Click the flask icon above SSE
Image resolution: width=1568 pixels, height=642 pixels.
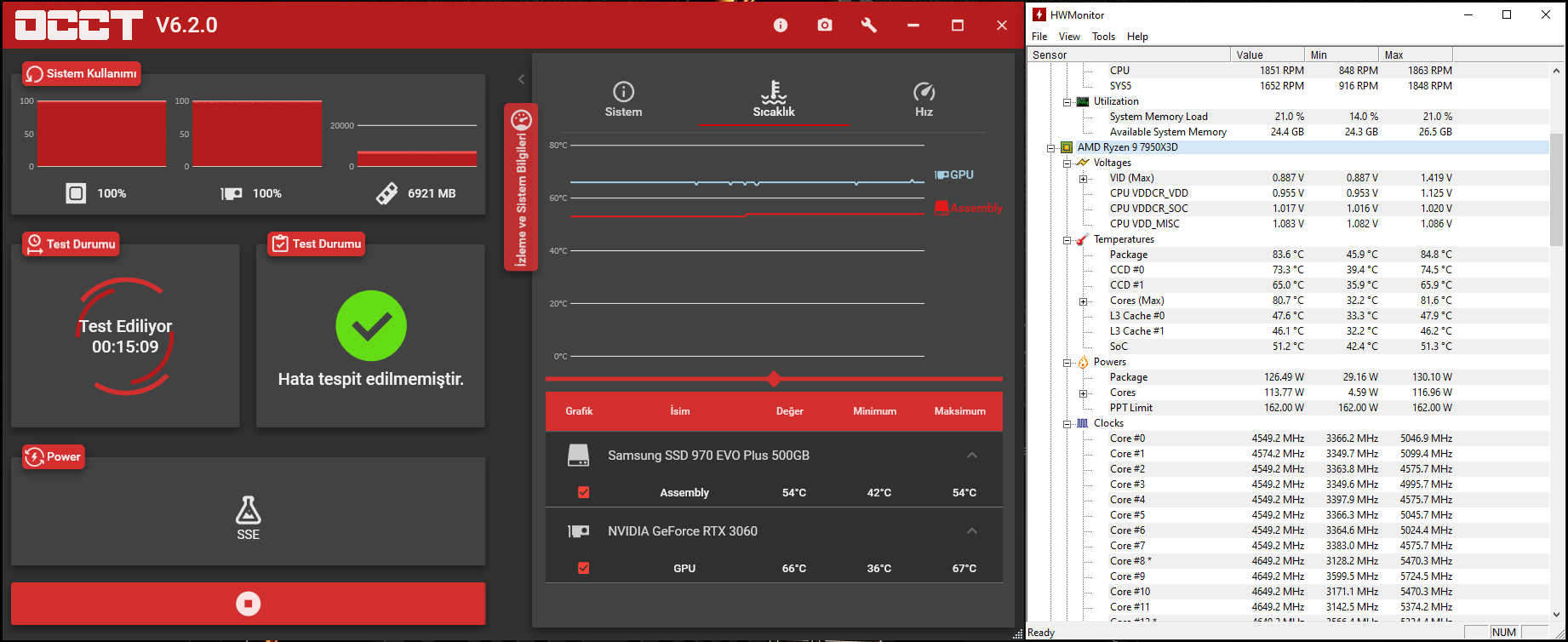click(x=249, y=510)
